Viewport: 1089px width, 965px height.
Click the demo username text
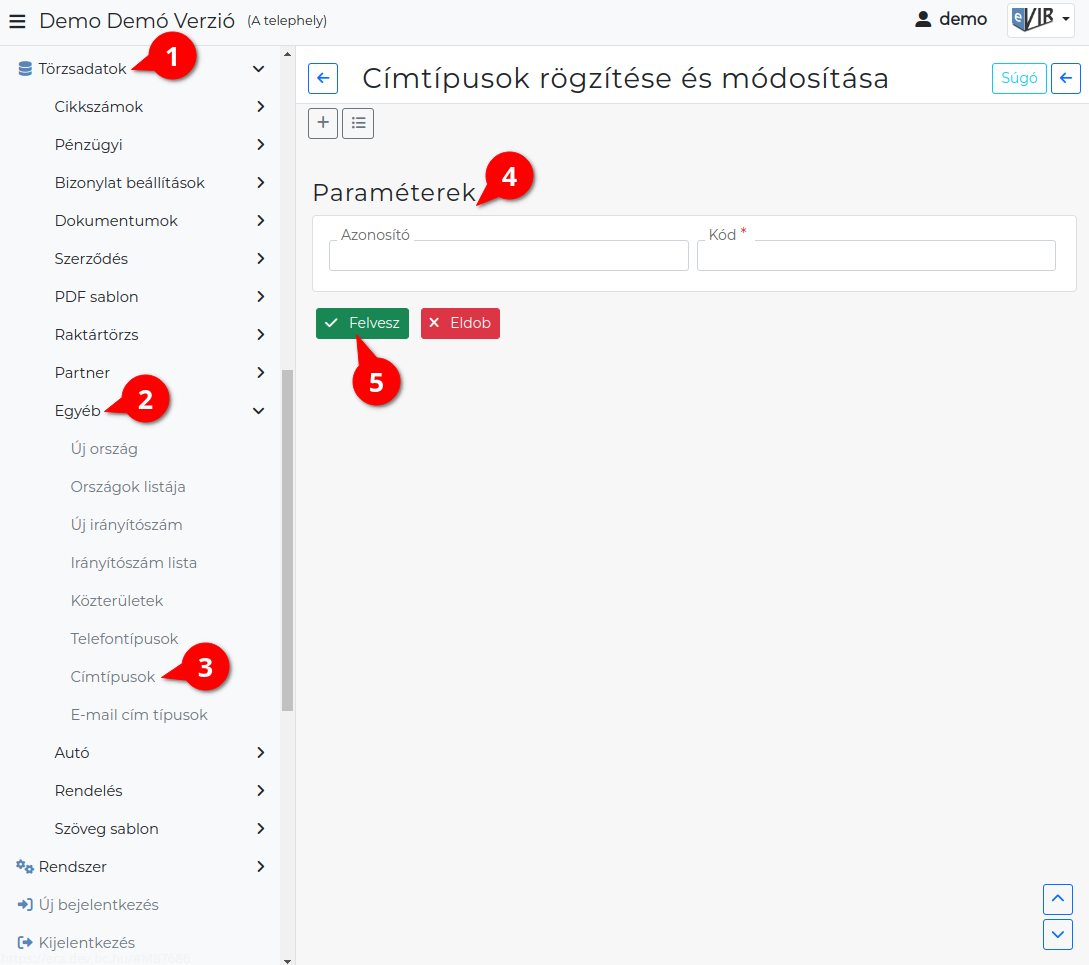click(x=963, y=19)
